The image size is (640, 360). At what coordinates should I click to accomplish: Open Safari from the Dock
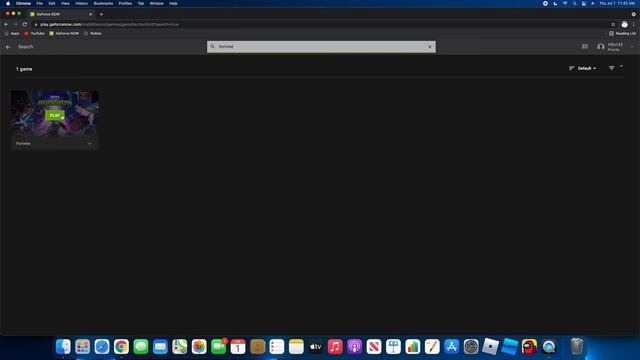[x=102, y=347]
